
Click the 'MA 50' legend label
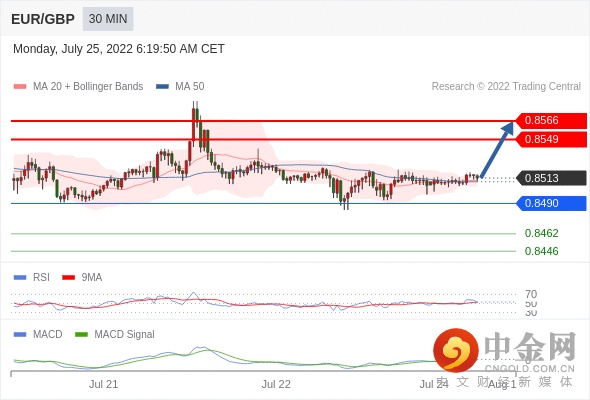190,87
